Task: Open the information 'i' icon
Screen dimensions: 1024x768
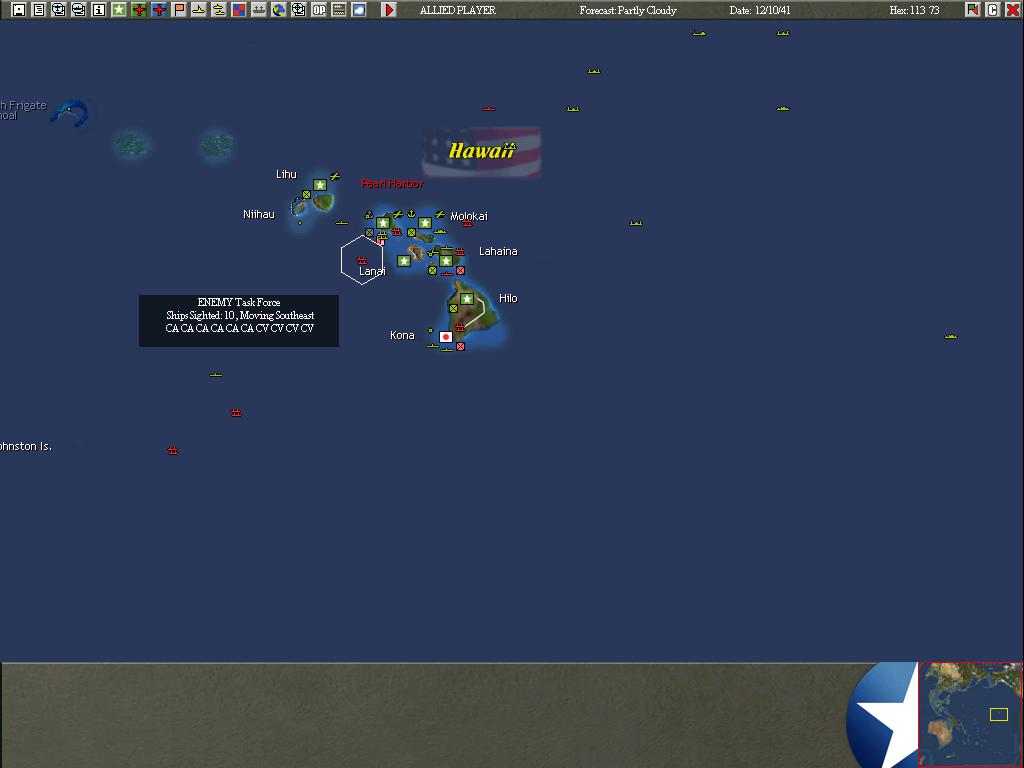Action: (x=99, y=10)
